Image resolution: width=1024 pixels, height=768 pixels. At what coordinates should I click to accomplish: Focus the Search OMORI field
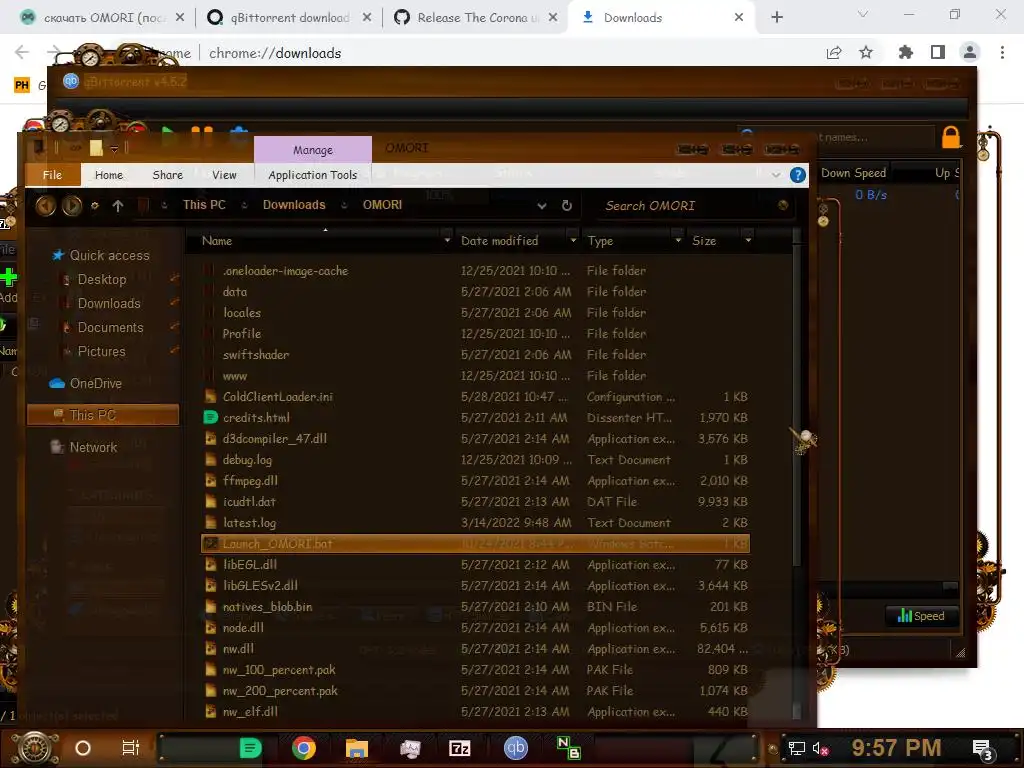tap(688, 206)
